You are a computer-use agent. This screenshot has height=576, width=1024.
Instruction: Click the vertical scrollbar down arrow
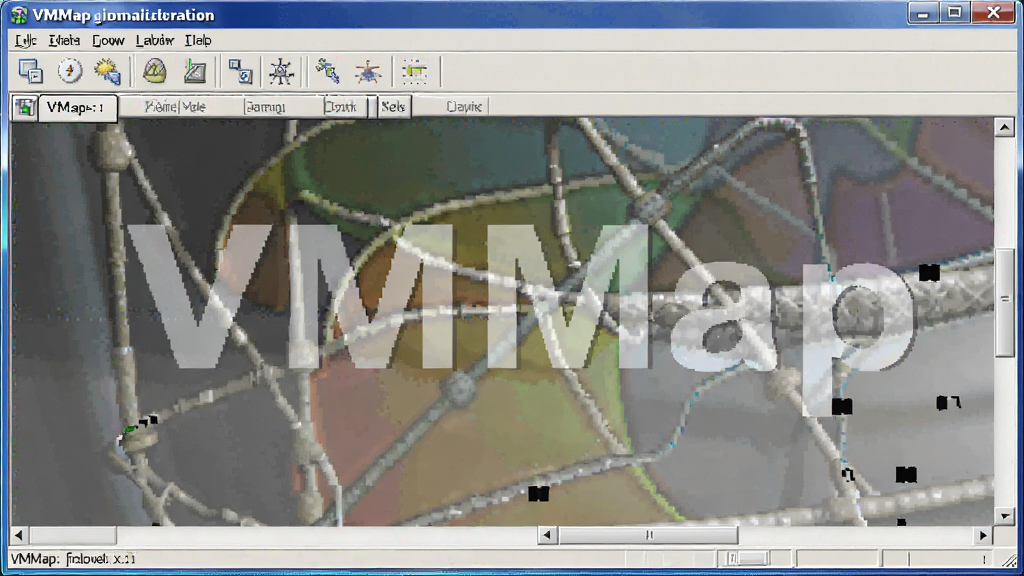coord(1004,516)
